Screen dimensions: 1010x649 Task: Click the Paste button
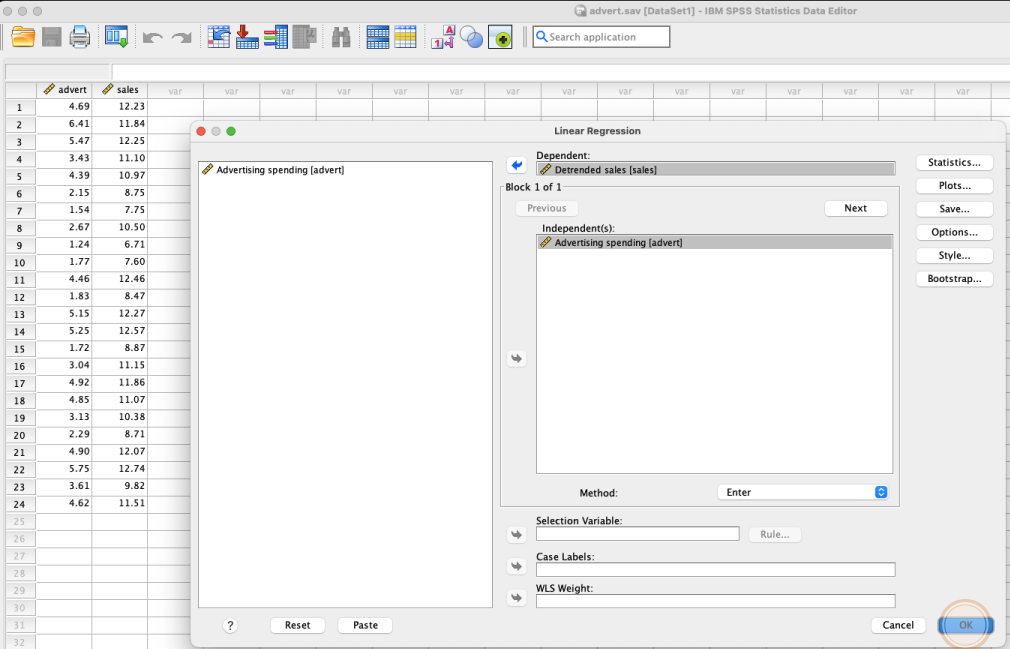365,625
